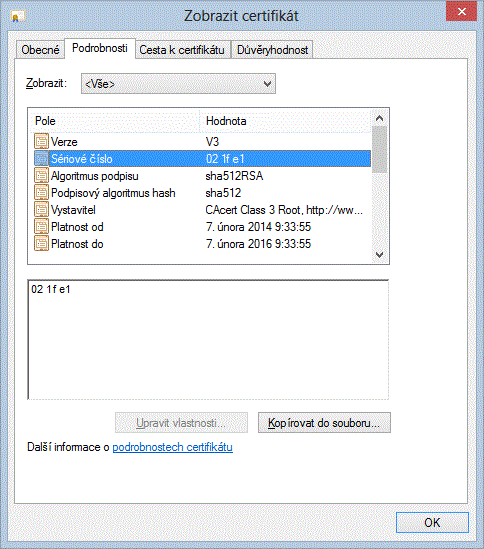The height and width of the screenshot is (549, 484).
Task: Open the Obecné tab
Action: pyautogui.click(x=40, y=50)
